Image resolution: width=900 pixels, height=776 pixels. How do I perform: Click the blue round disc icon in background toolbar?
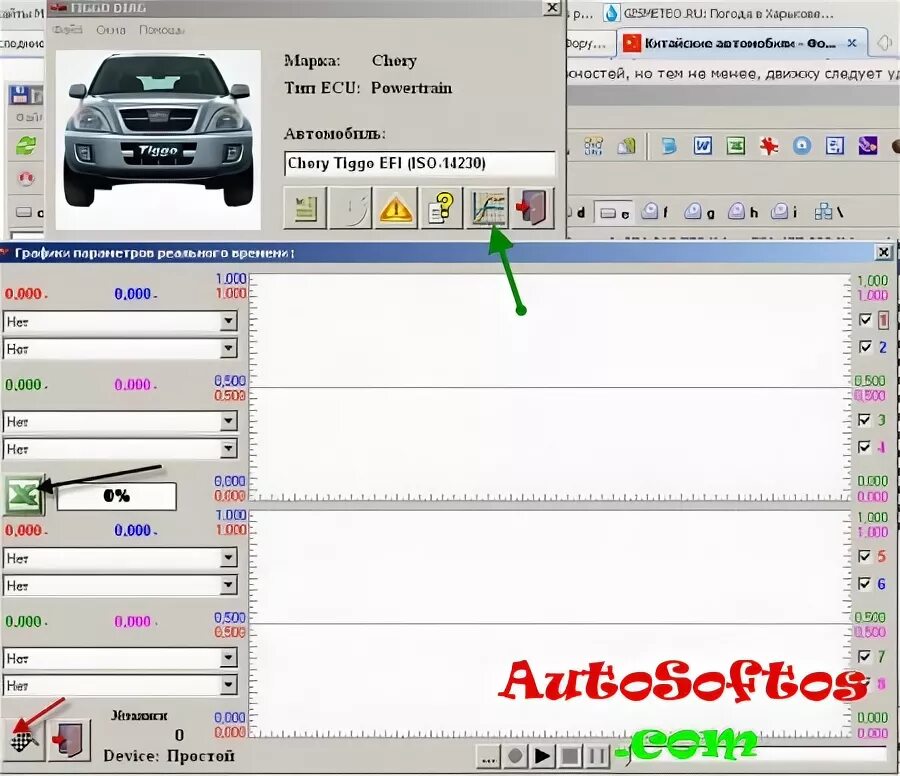(x=802, y=146)
